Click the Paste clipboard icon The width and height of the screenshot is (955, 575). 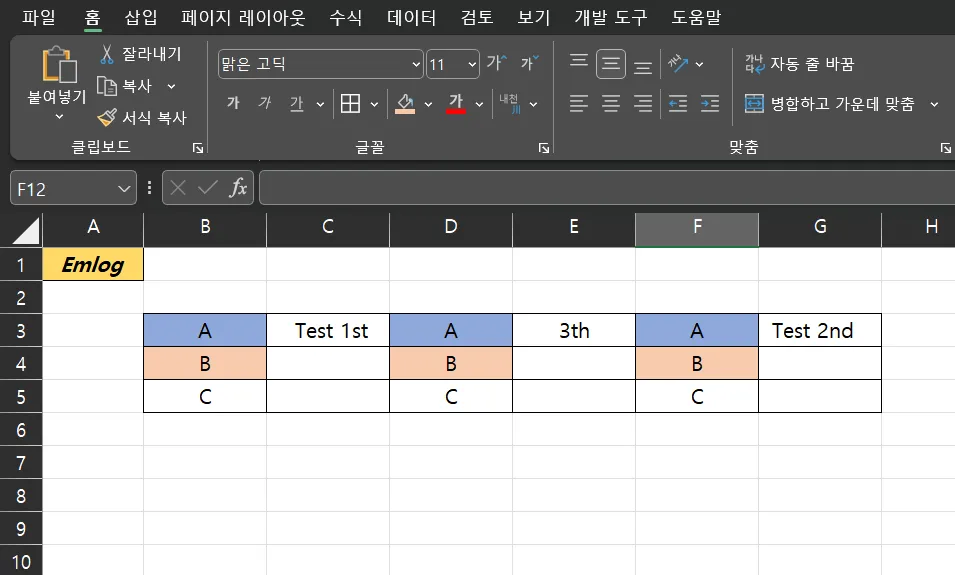(59, 65)
